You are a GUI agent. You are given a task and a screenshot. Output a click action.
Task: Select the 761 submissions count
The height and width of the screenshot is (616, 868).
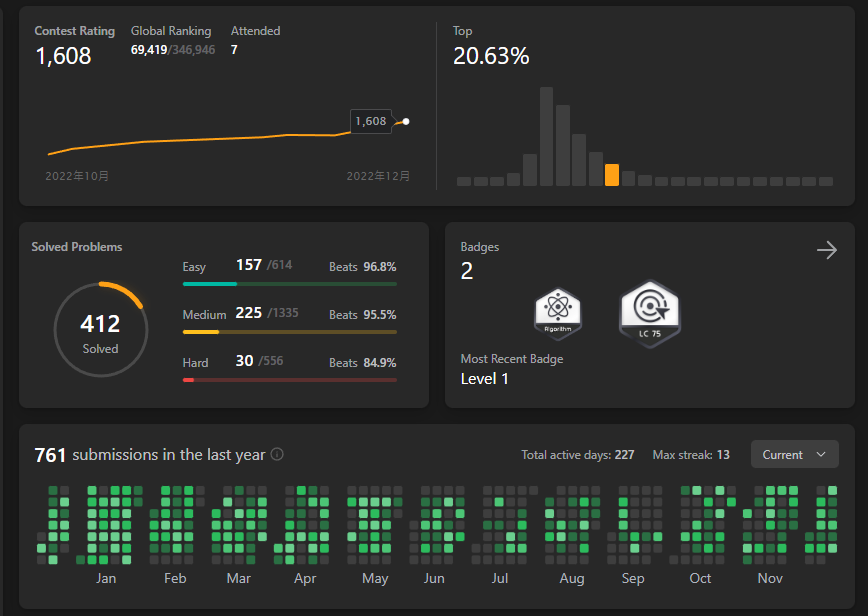[x=50, y=455]
